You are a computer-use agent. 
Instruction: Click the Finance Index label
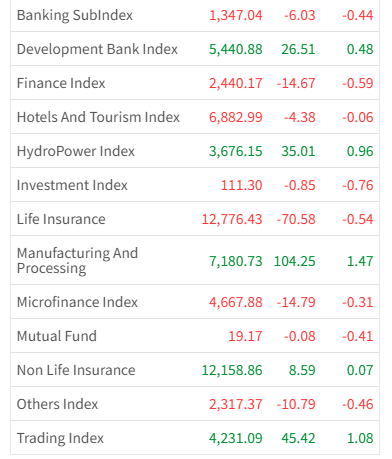[x=61, y=83]
